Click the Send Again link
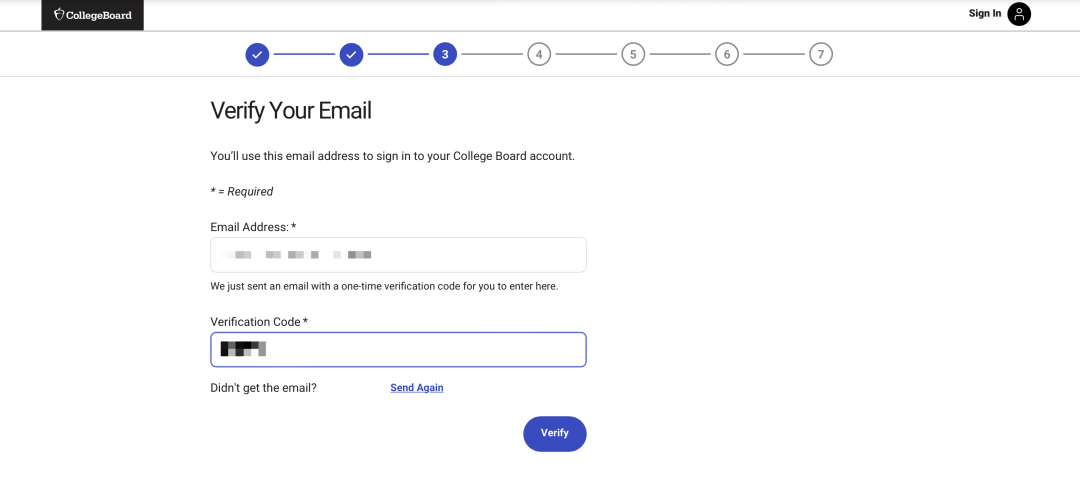 click(416, 388)
